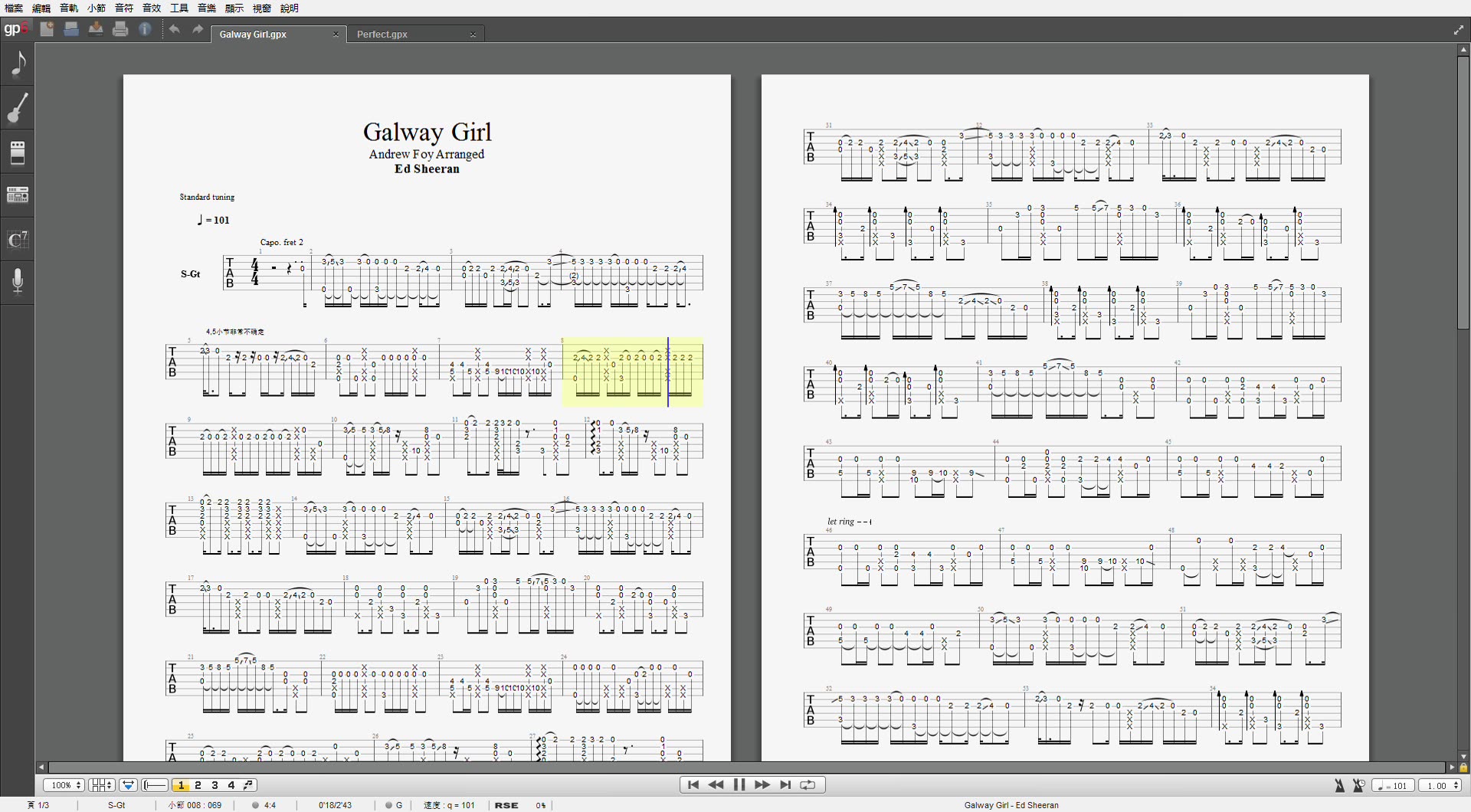1471x812 pixels.
Task: Open the 小節 (Bar) menu
Action: (x=97, y=8)
